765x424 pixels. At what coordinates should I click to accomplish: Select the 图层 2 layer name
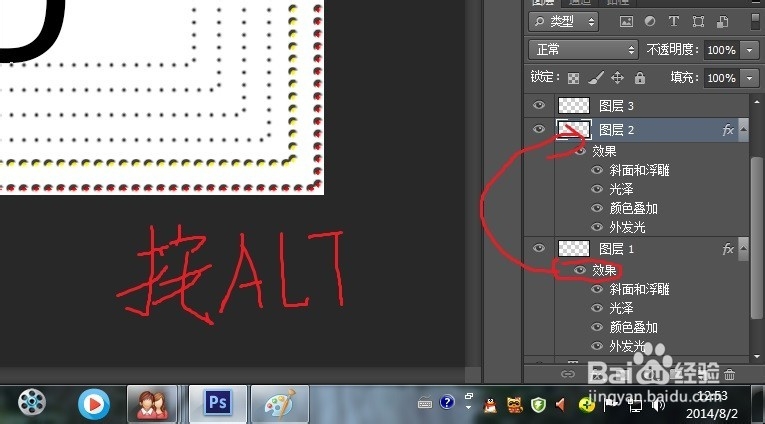pos(616,130)
